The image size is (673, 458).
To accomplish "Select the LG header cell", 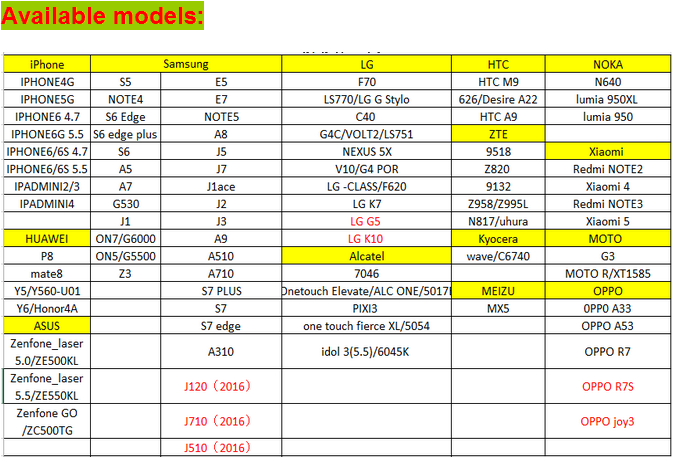I will pos(367,64).
